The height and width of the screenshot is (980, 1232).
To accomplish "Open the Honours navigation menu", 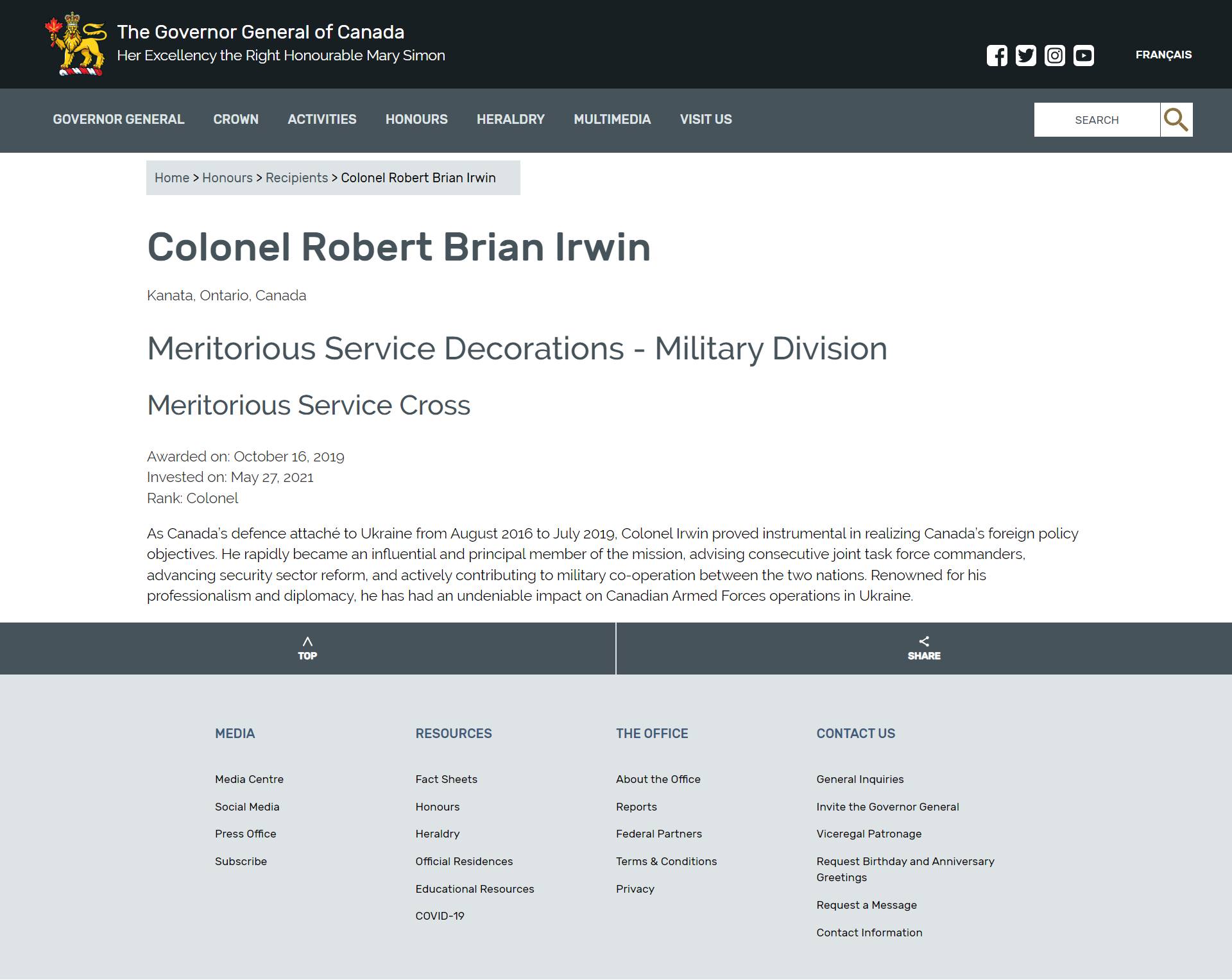I will click(416, 119).
